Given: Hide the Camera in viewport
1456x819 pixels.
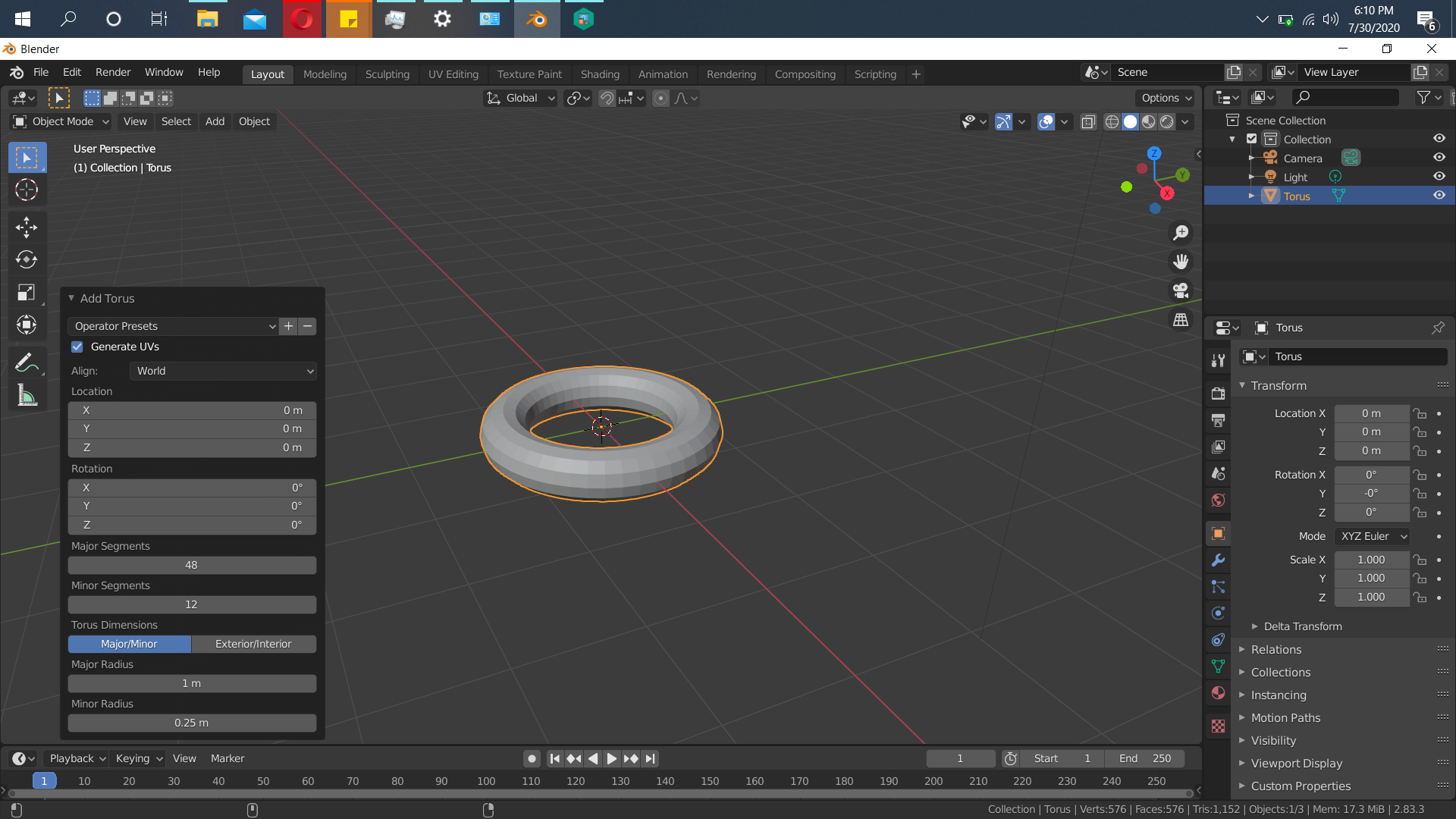Looking at the screenshot, I should point(1439,158).
